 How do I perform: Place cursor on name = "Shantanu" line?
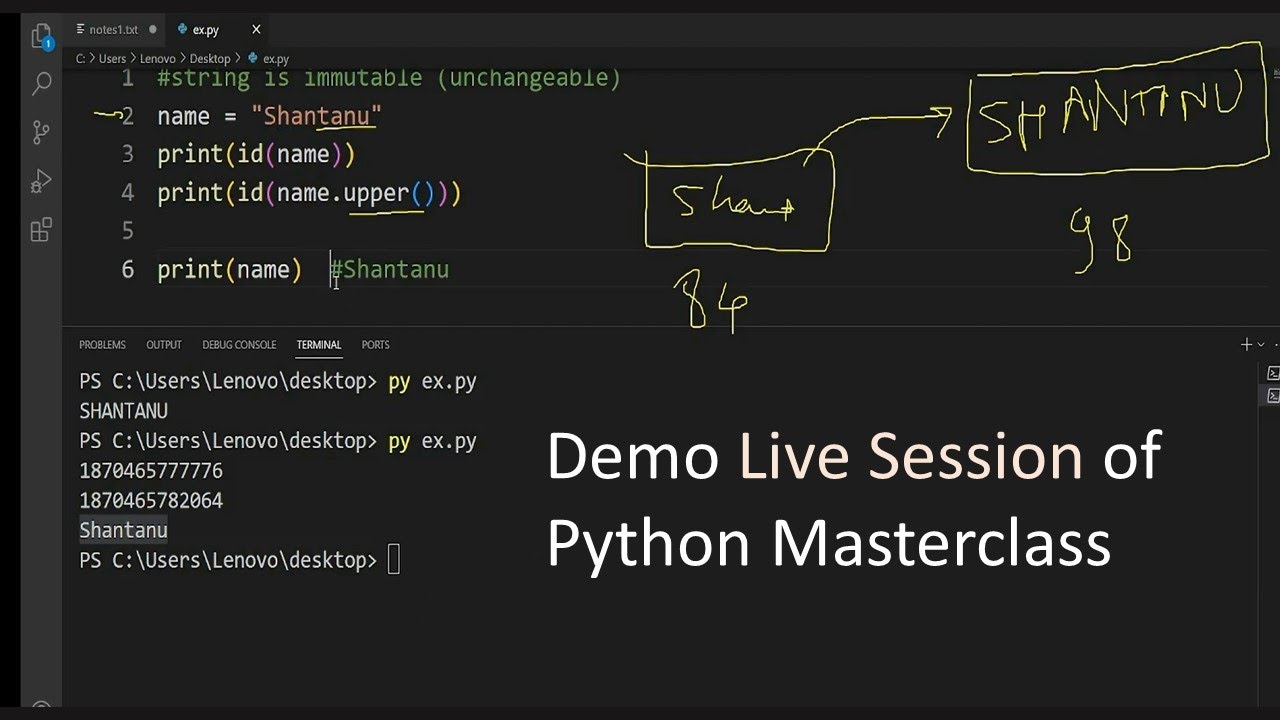click(269, 116)
